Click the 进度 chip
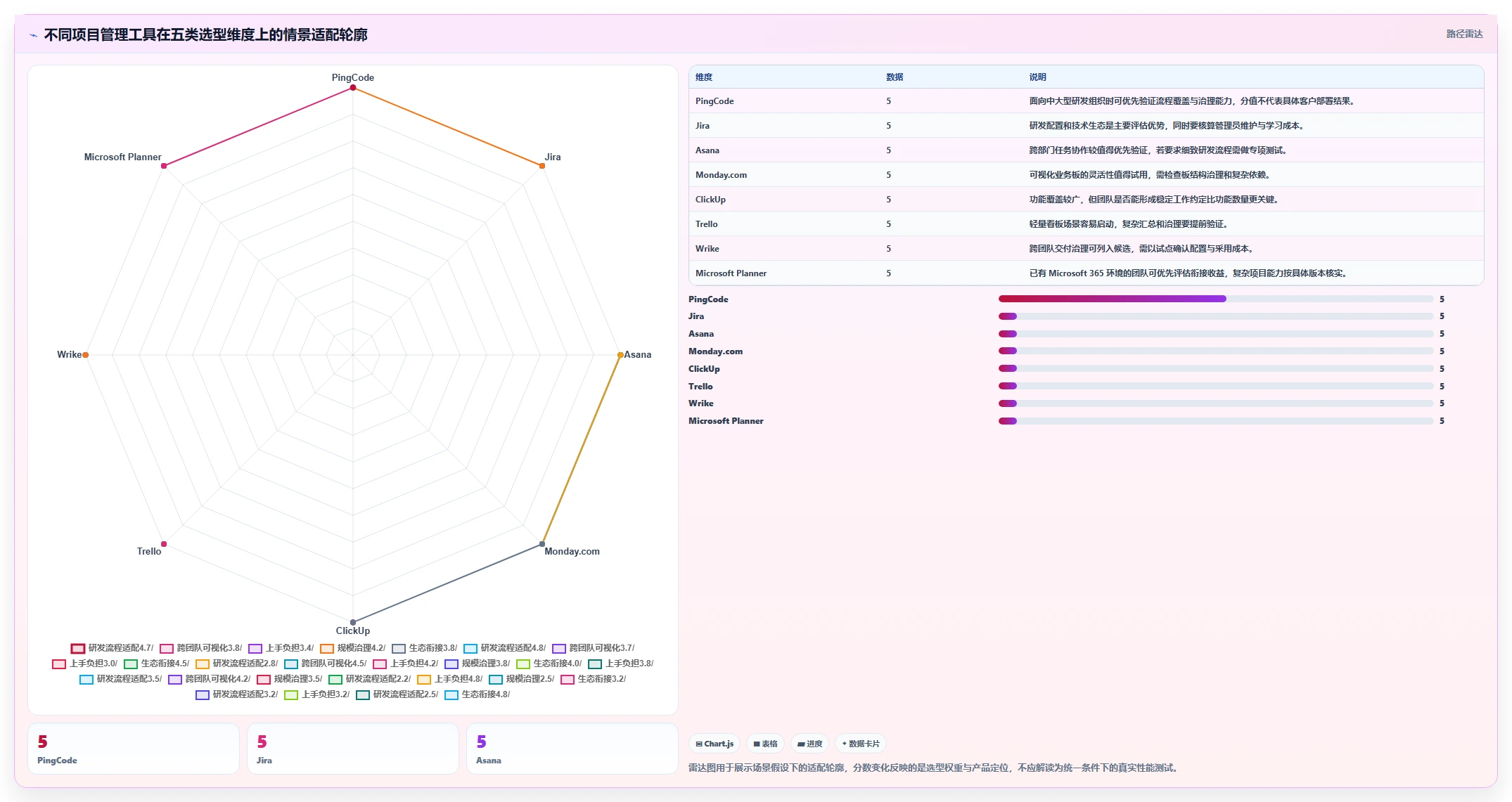Viewport: 1512px width, 802px height. [809, 744]
